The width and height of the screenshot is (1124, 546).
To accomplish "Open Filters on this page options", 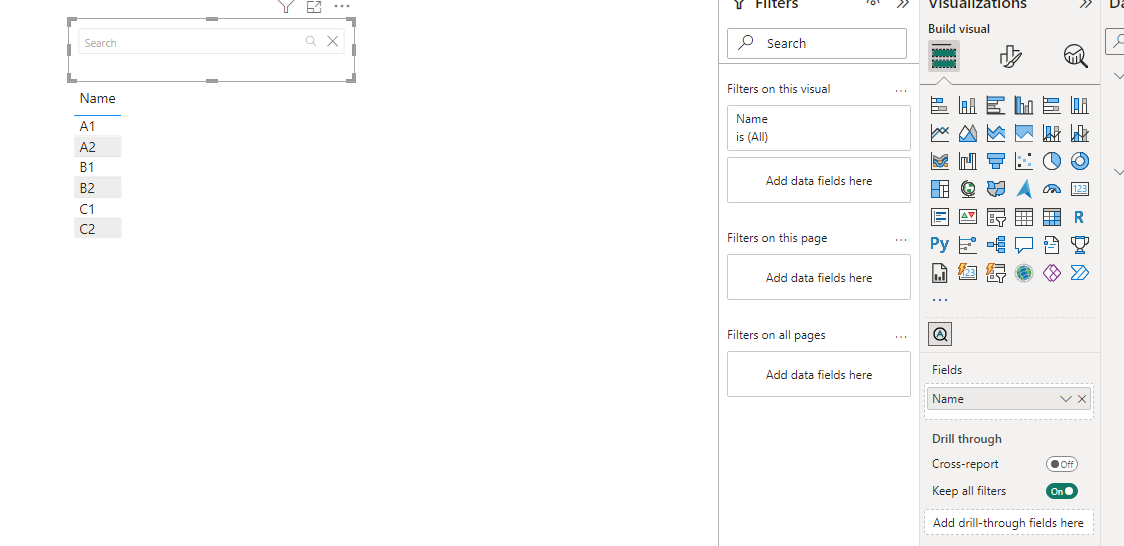I will (x=902, y=239).
